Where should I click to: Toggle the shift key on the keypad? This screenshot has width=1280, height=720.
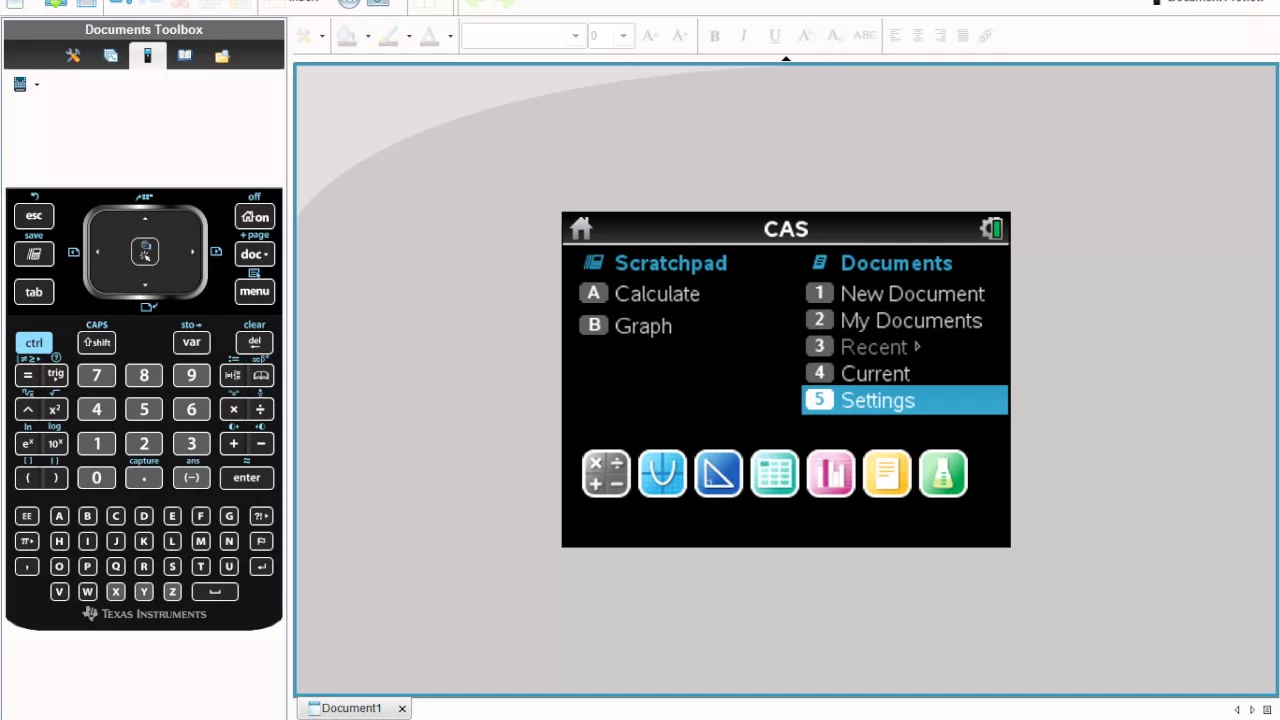tap(97, 342)
